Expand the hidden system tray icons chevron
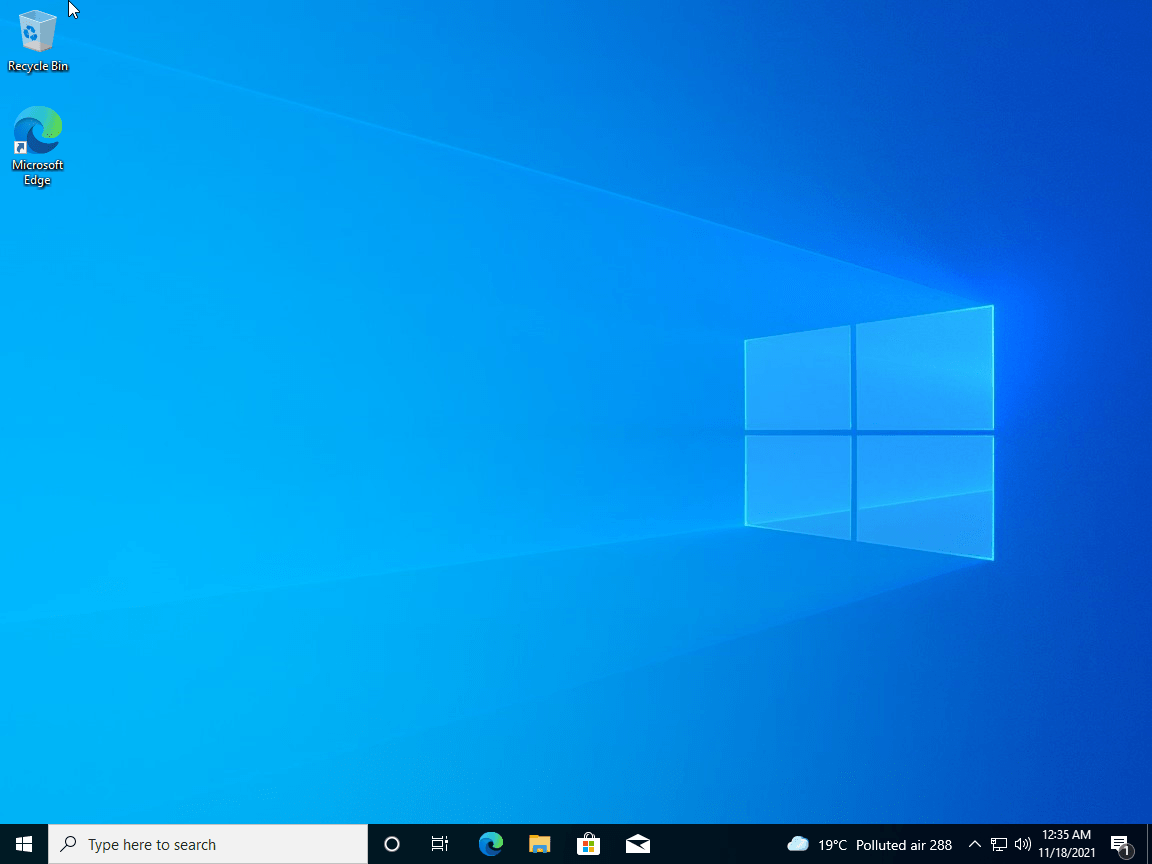Viewport: 1152px width, 864px height. coord(975,844)
